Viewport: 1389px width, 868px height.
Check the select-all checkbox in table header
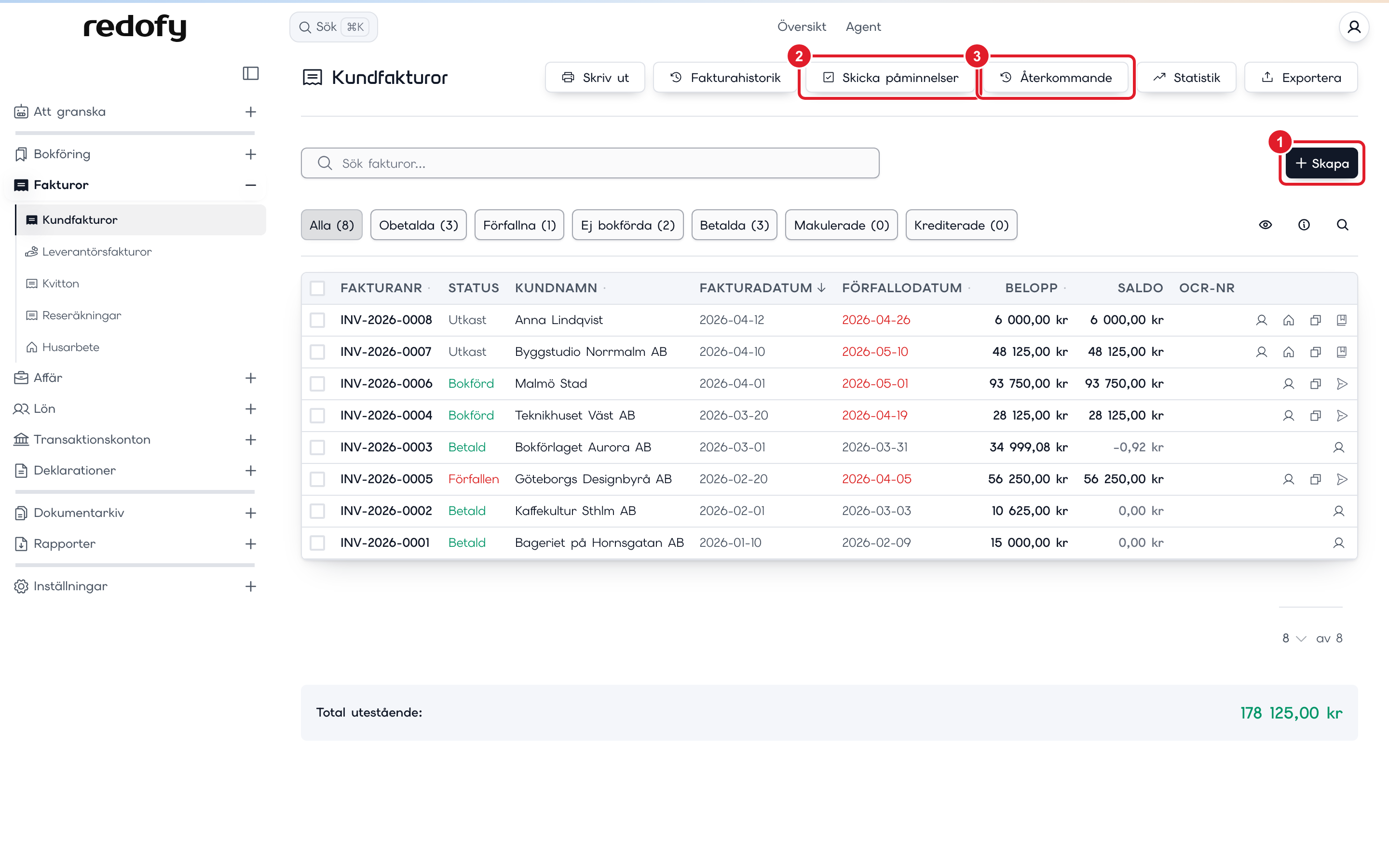pyautogui.click(x=317, y=288)
